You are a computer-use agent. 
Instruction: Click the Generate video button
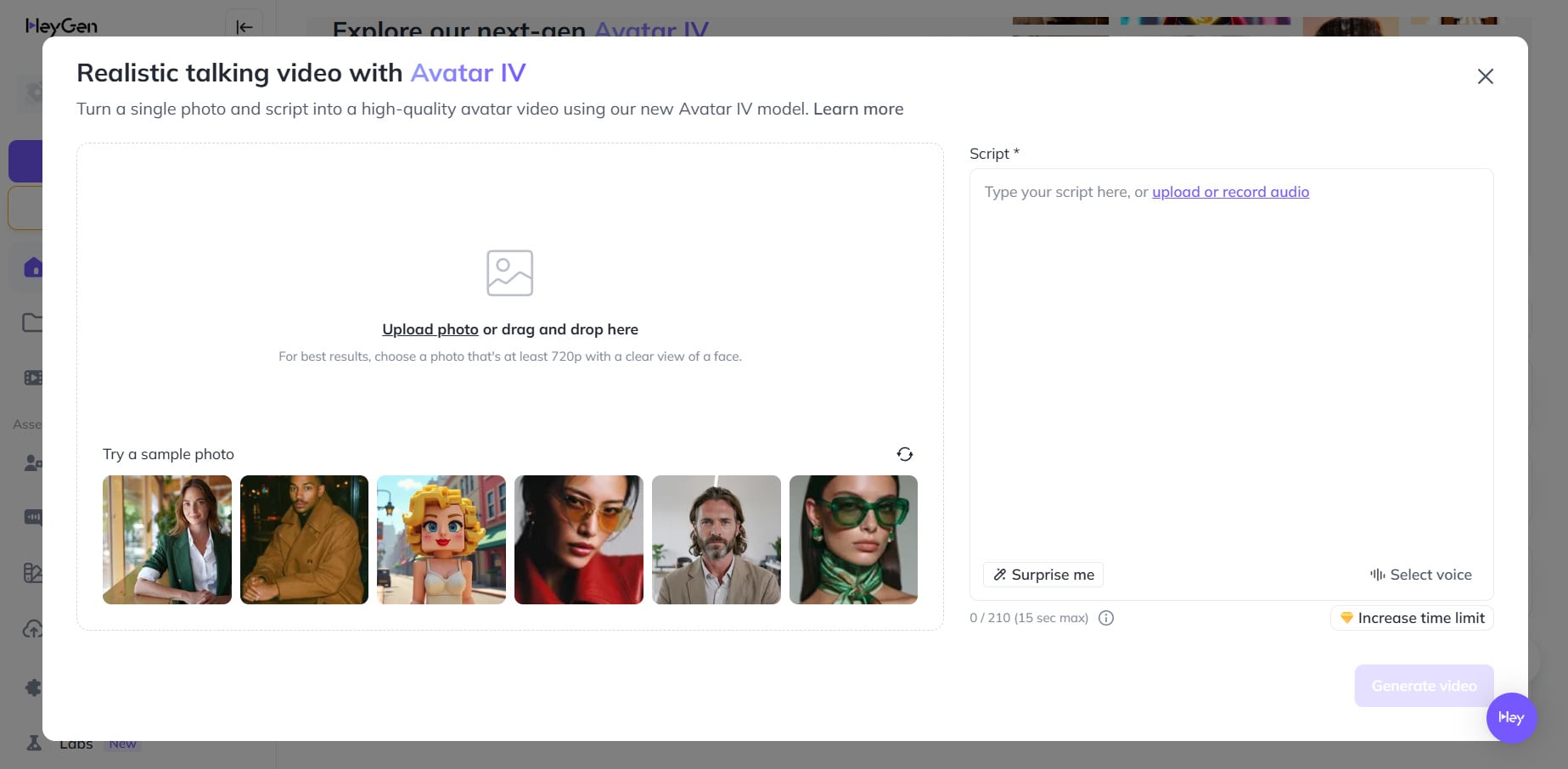(x=1424, y=686)
